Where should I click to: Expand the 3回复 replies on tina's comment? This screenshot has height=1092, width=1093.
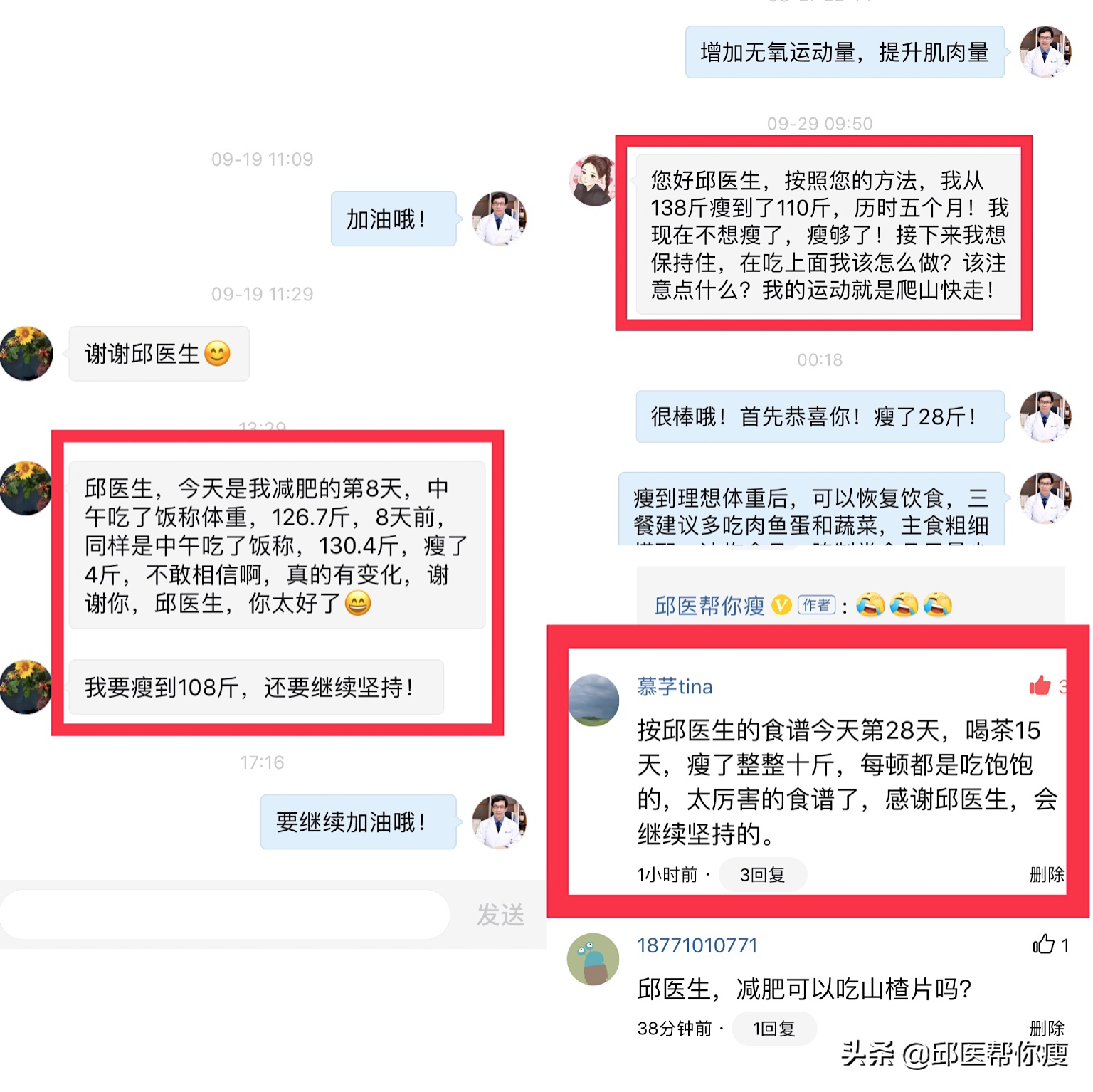[x=762, y=874]
